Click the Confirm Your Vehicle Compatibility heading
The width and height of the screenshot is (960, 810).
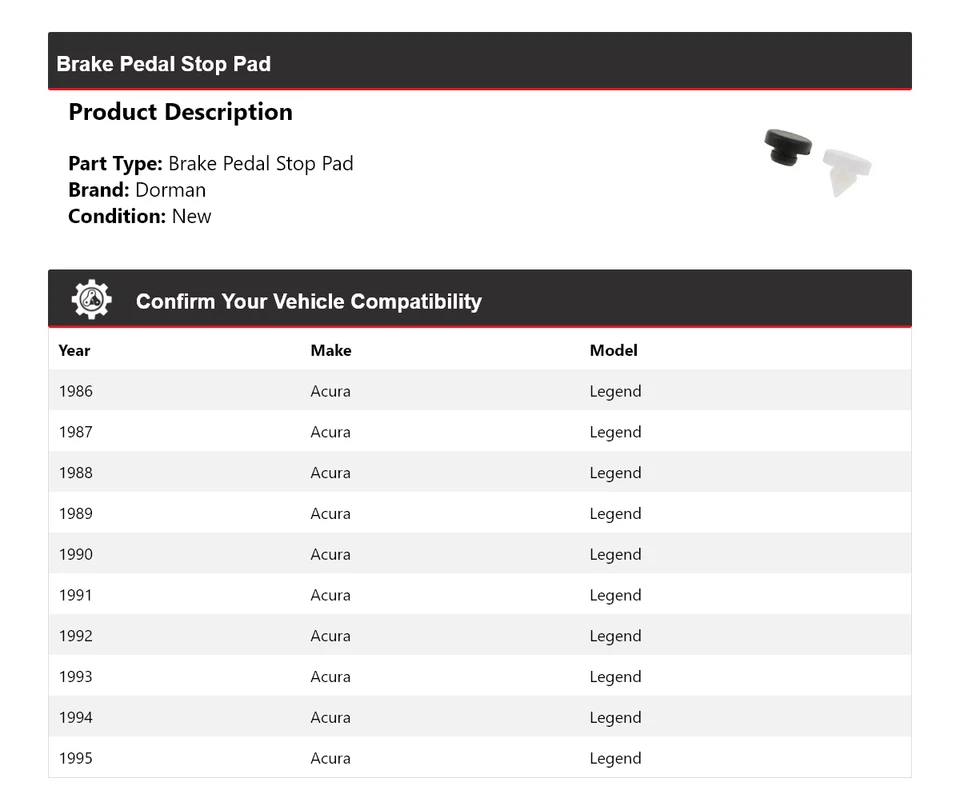pyautogui.click(x=308, y=301)
